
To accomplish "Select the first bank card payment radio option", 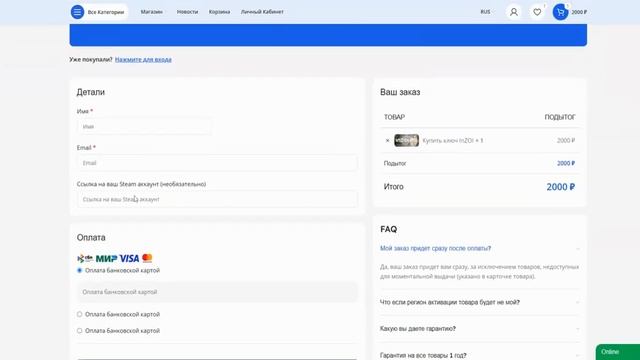I will [x=80, y=270].
